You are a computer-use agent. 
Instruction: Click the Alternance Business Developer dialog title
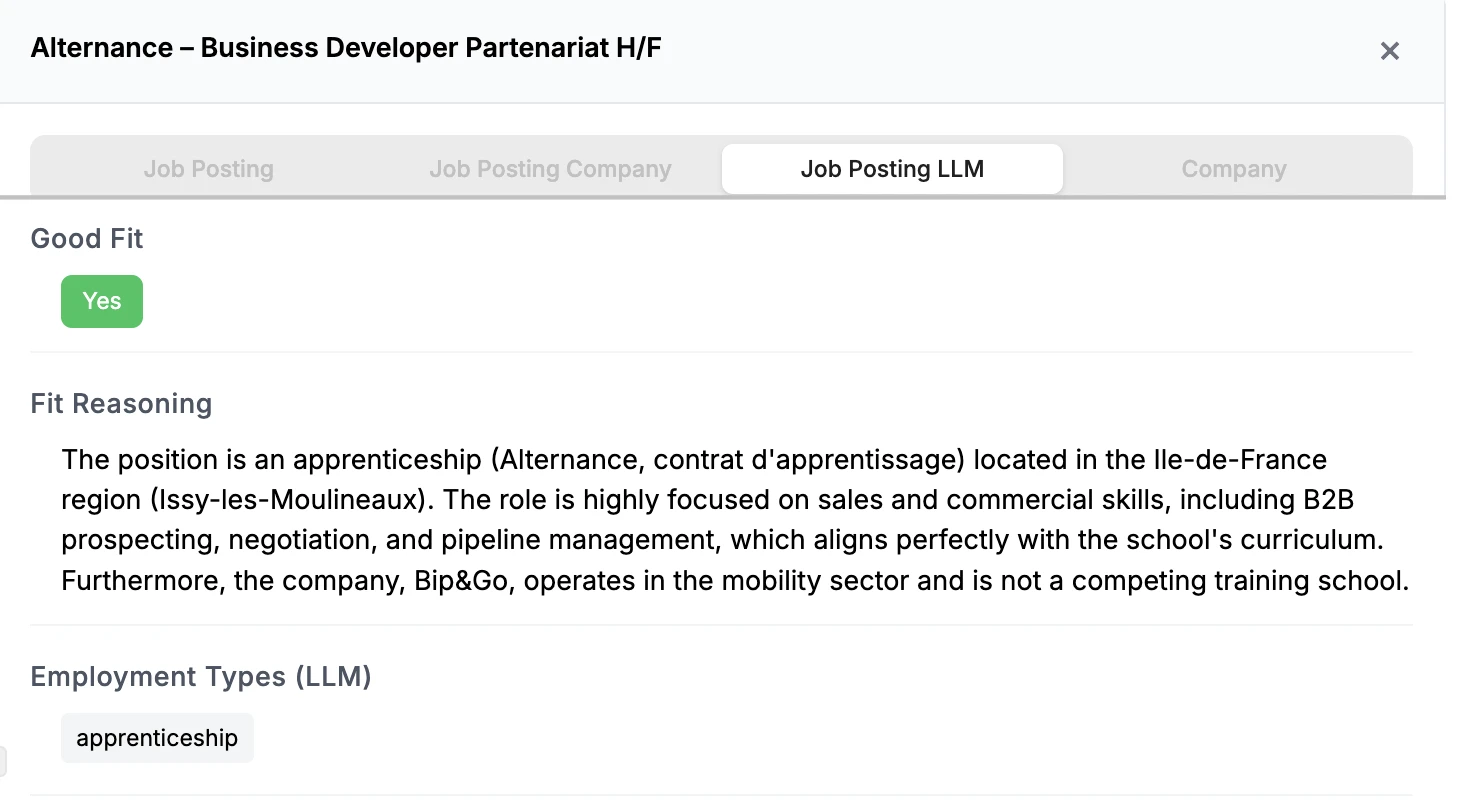[346, 48]
